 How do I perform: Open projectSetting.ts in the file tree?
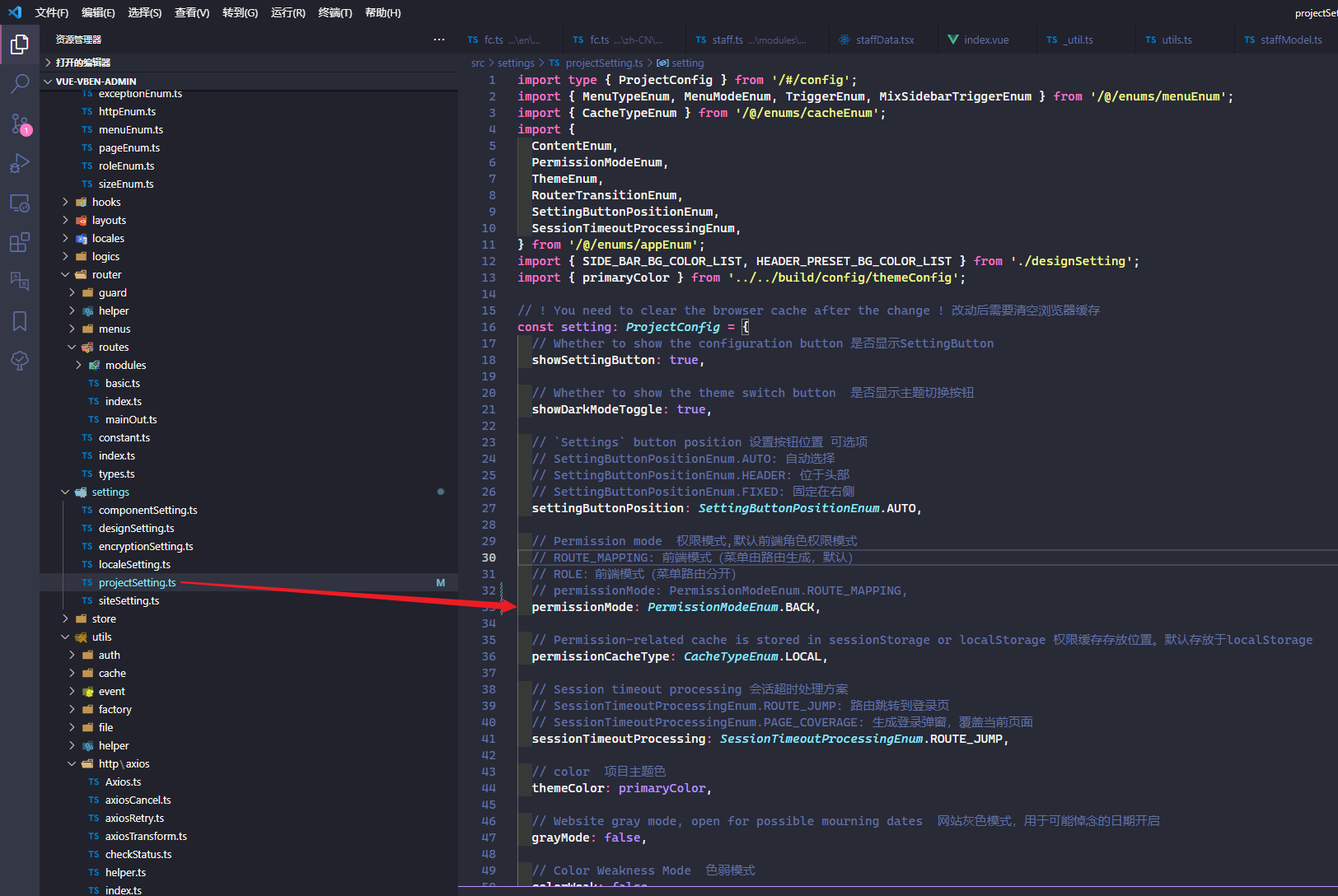[x=249, y=582]
